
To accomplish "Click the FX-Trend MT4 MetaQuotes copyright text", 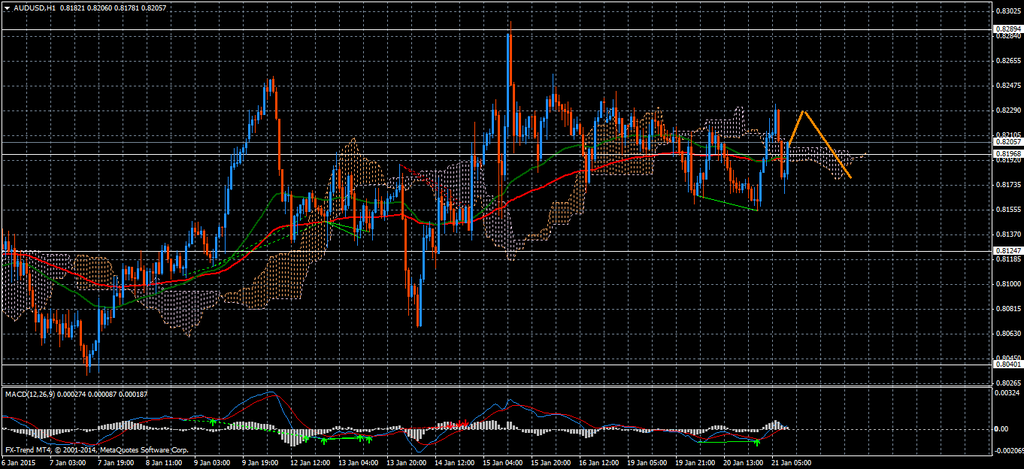I will (97, 450).
